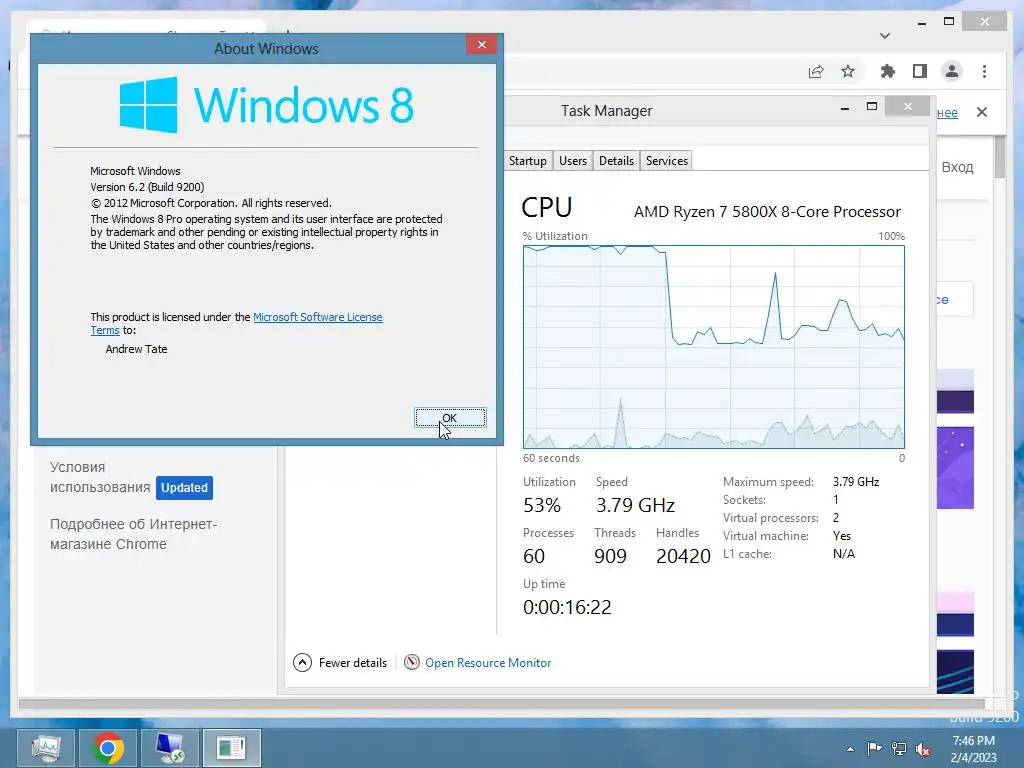
Task: Open Microsoft Software License Terms link
Action: (x=317, y=317)
